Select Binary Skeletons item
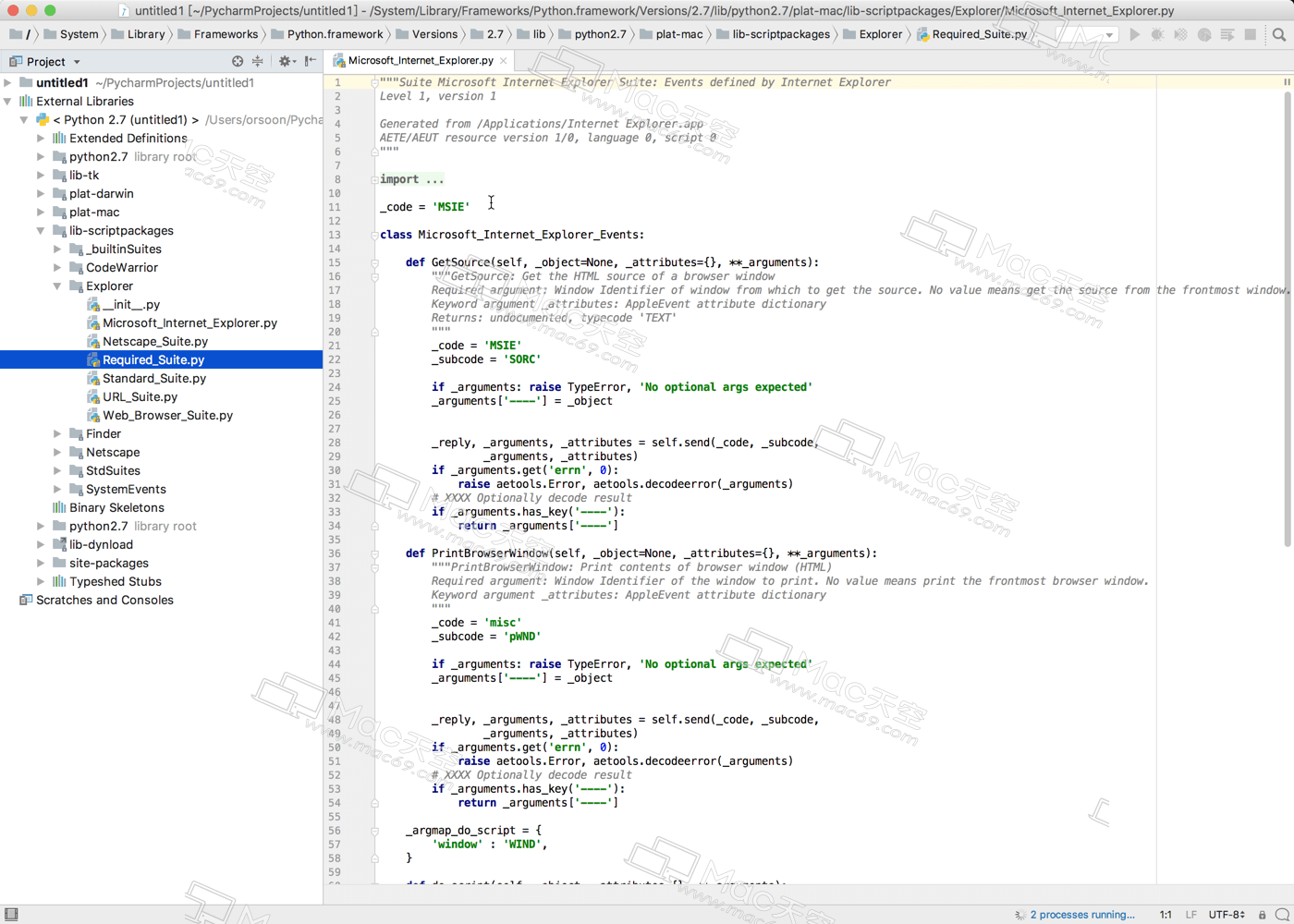1294x924 pixels. point(116,507)
